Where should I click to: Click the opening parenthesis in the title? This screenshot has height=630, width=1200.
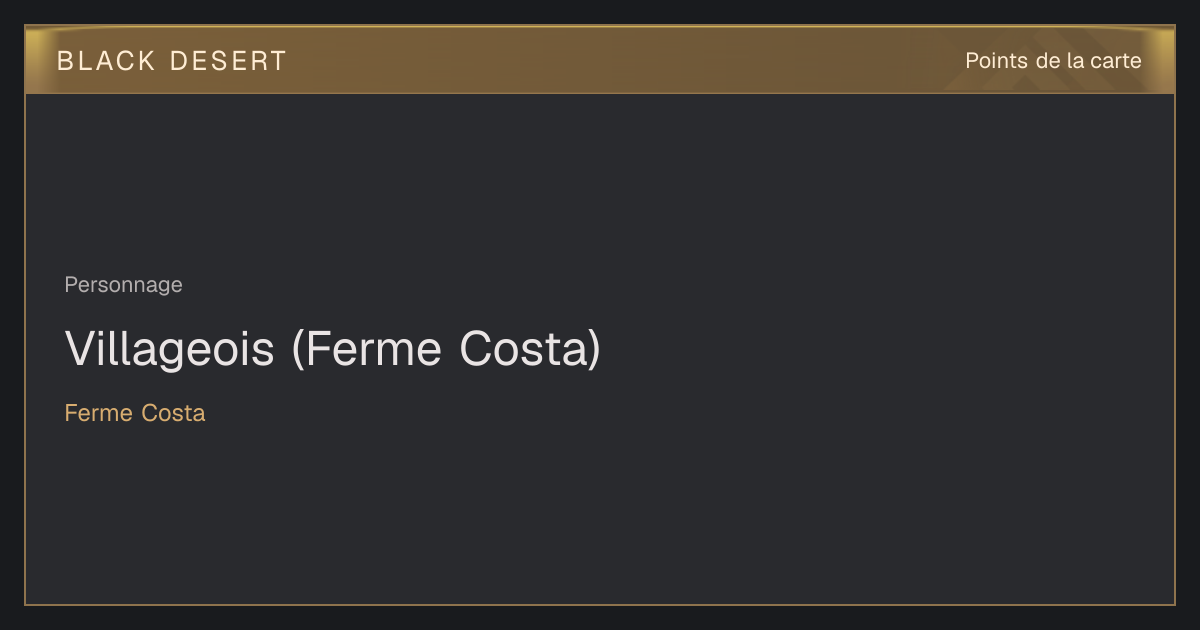point(297,350)
